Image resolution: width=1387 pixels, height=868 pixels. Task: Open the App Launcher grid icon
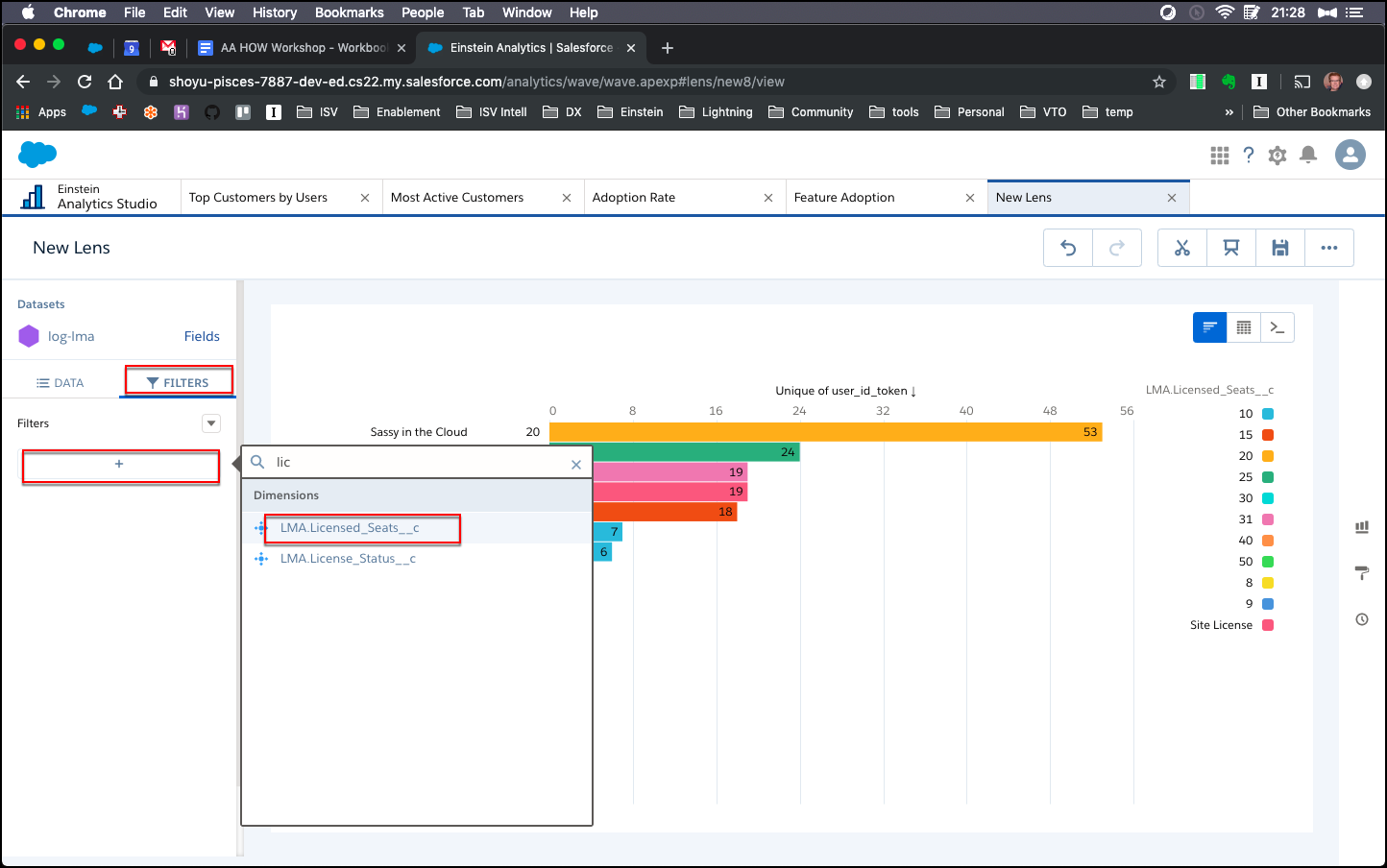point(1220,156)
